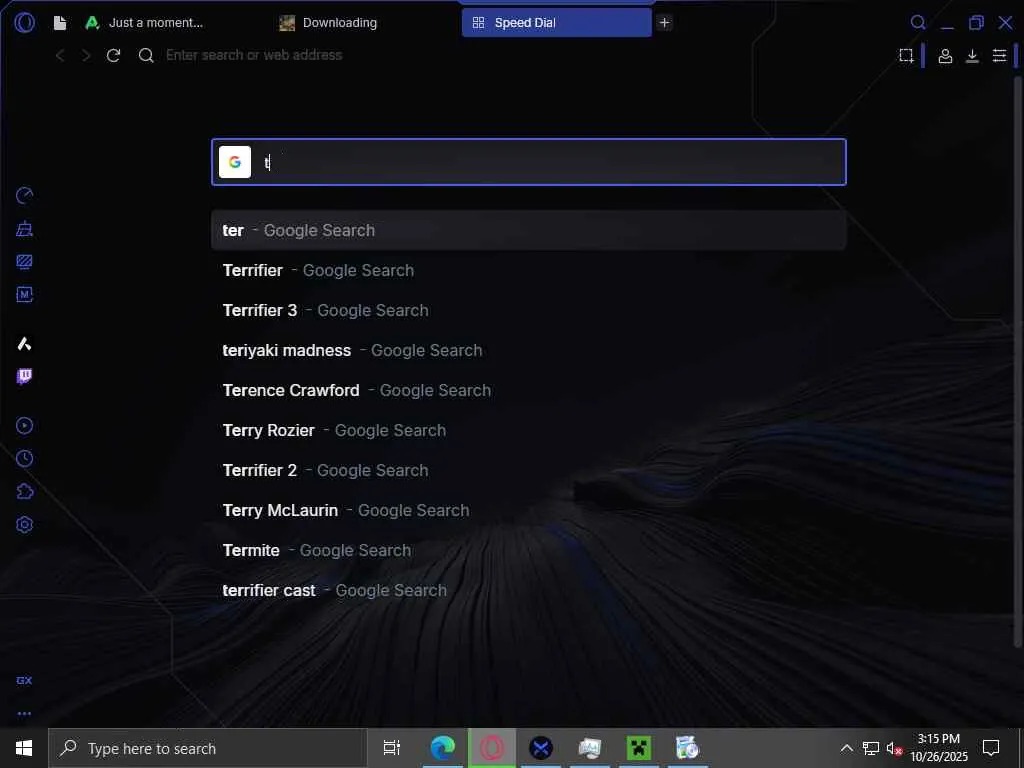The image size is (1024, 768).
Task: Open the Easy Setup sliders icon
Action: [x=999, y=56]
